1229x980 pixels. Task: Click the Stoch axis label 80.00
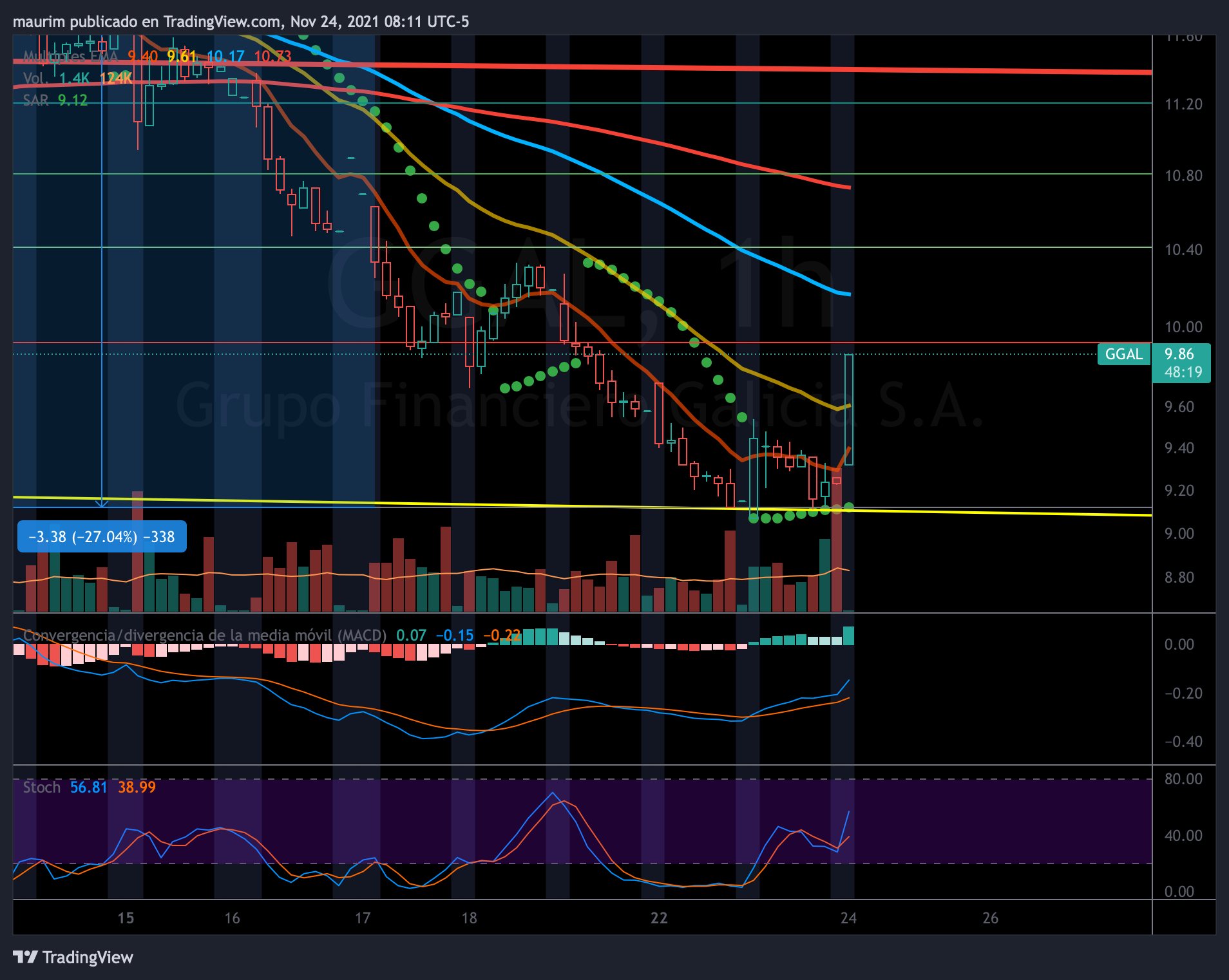point(1183,779)
